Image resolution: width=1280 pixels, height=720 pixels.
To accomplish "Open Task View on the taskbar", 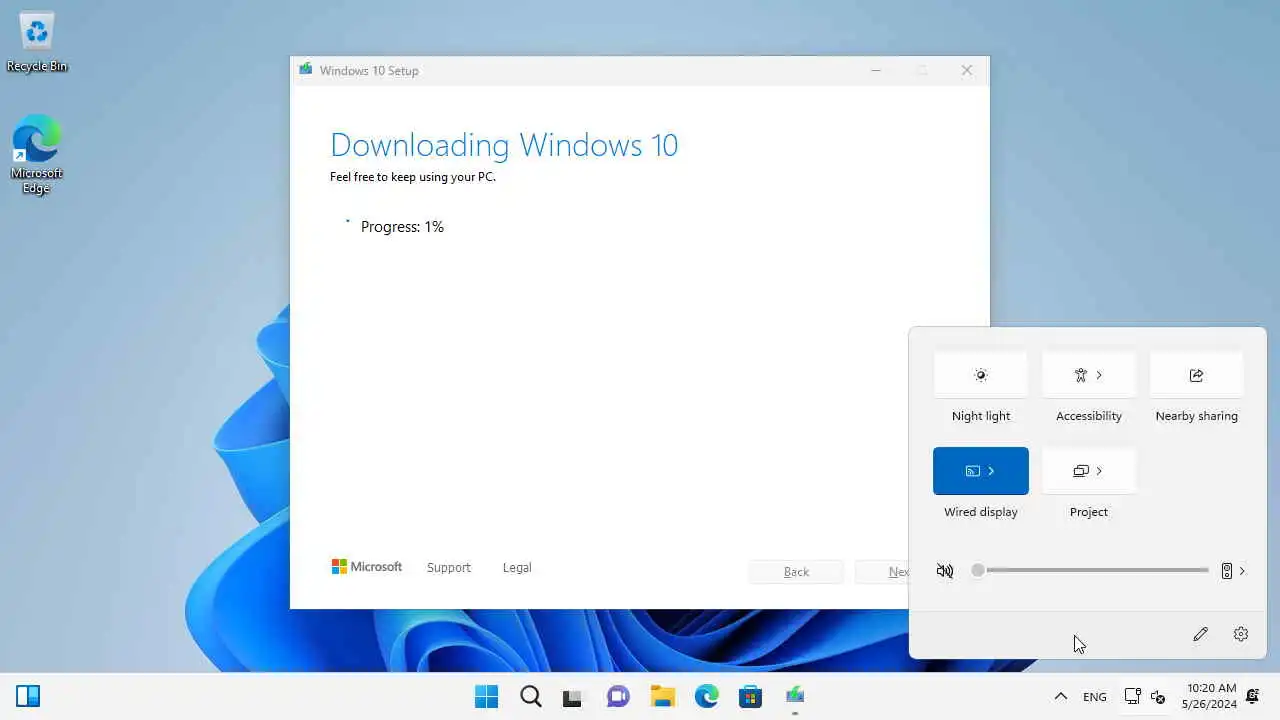I will tap(572, 696).
